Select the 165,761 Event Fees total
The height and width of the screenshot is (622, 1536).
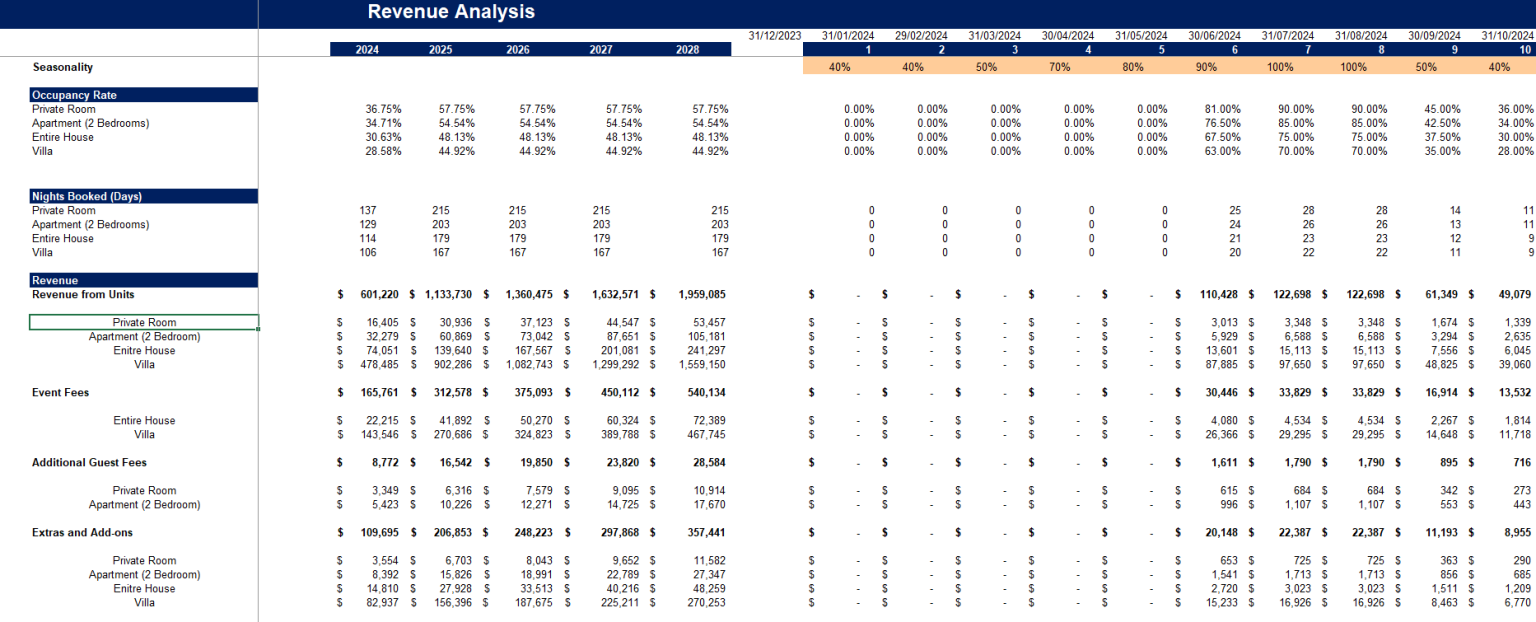[x=379, y=393]
